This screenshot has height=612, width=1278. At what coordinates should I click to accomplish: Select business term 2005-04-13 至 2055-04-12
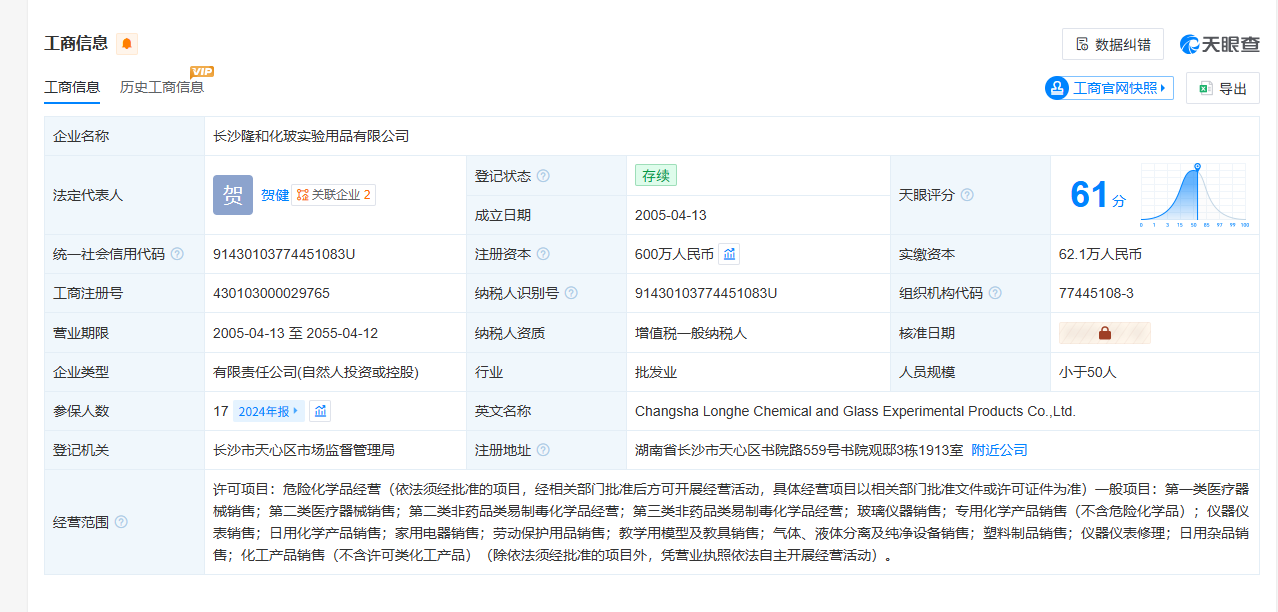[296, 333]
